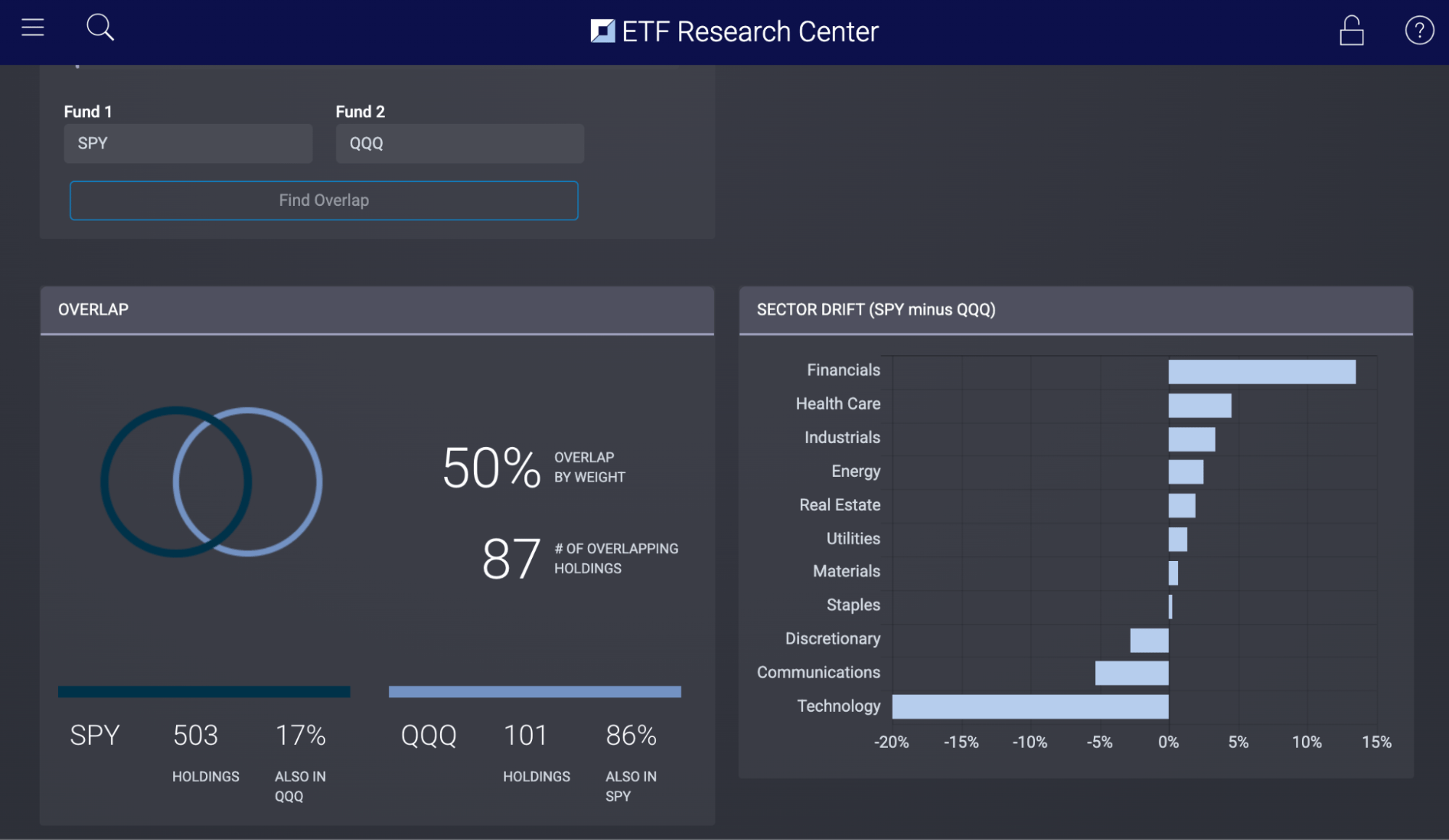Click the QQQ ticker label under bar

click(x=429, y=736)
